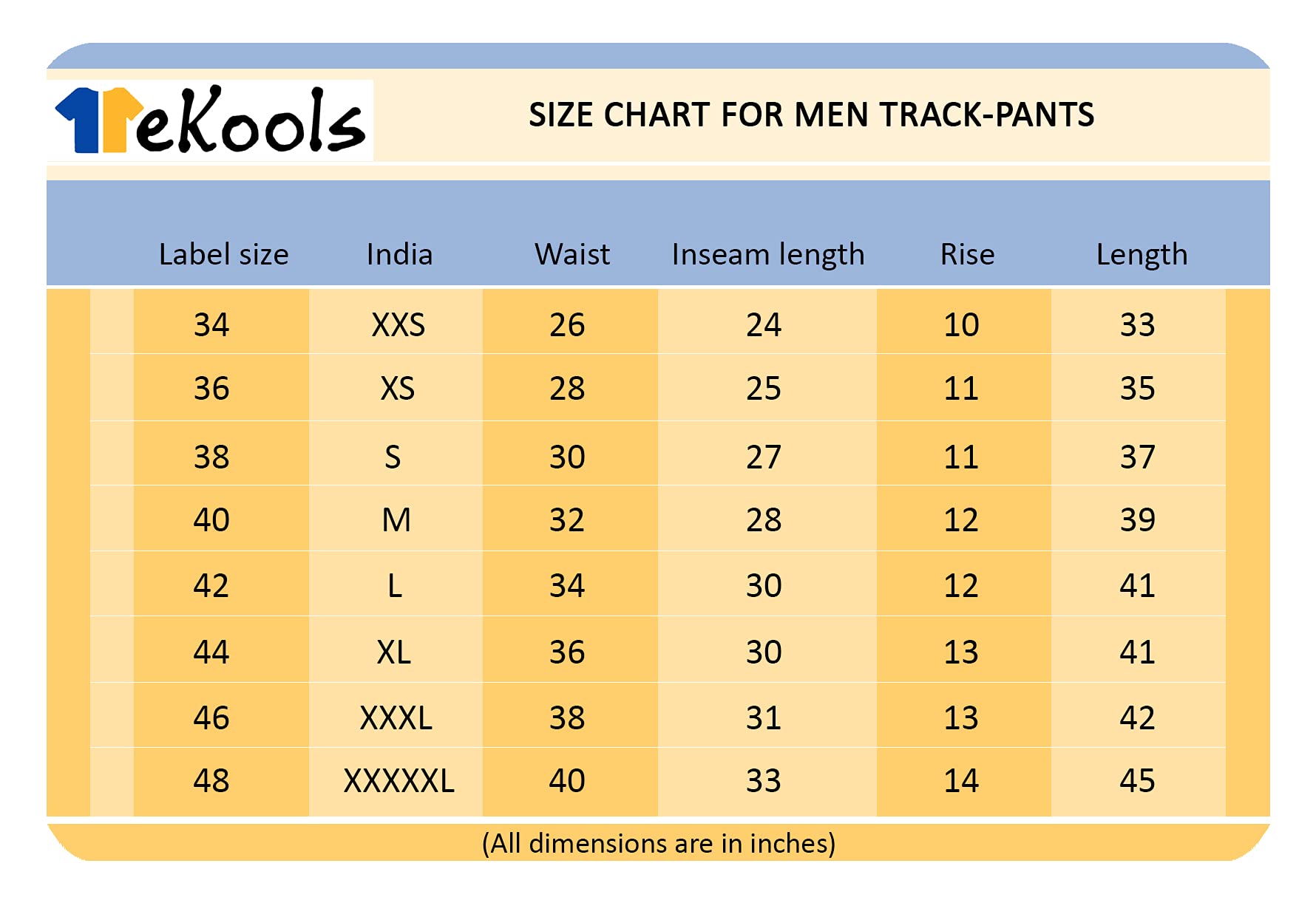Click the M India size cell
The height and width of the screenshot is (900, 1316).
tap(396, 520)
